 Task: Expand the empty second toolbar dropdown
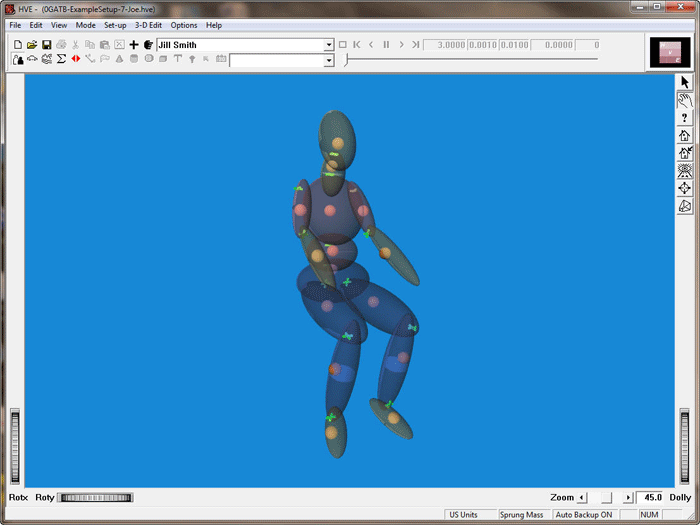pos(329,61)
